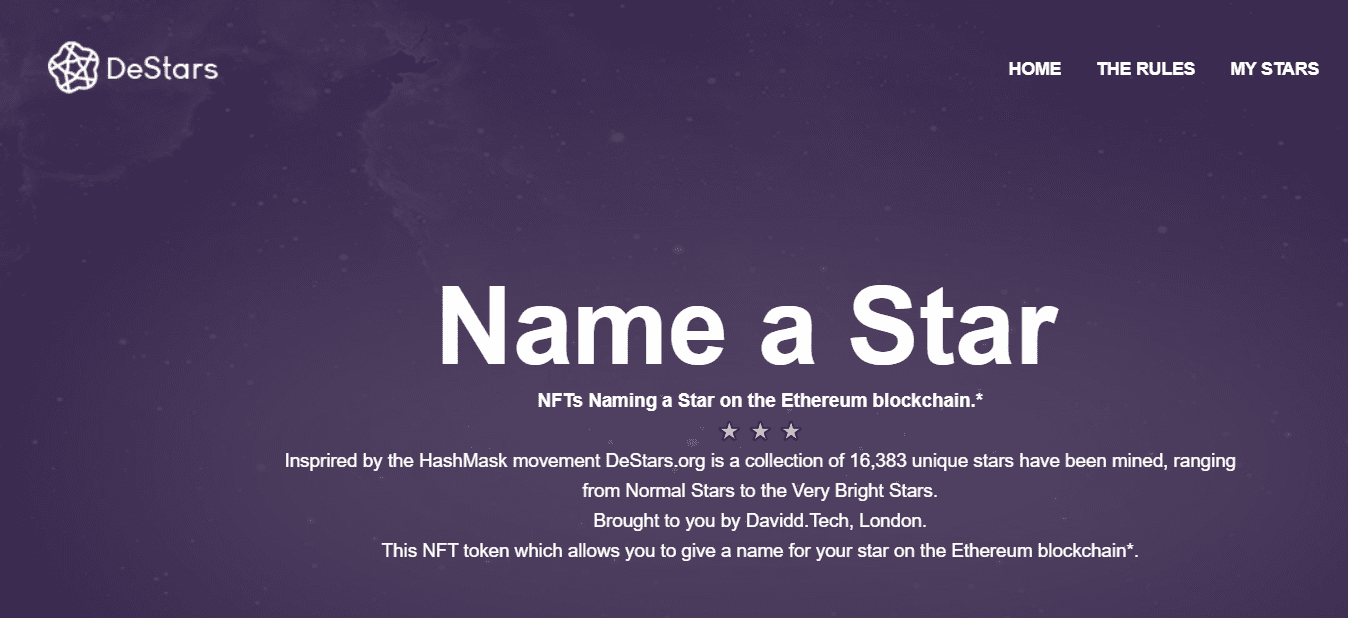Click the "NFTs Naming a Star" subtitle
The width and height of the screenshot is (1348, 618).
point(760,401)
